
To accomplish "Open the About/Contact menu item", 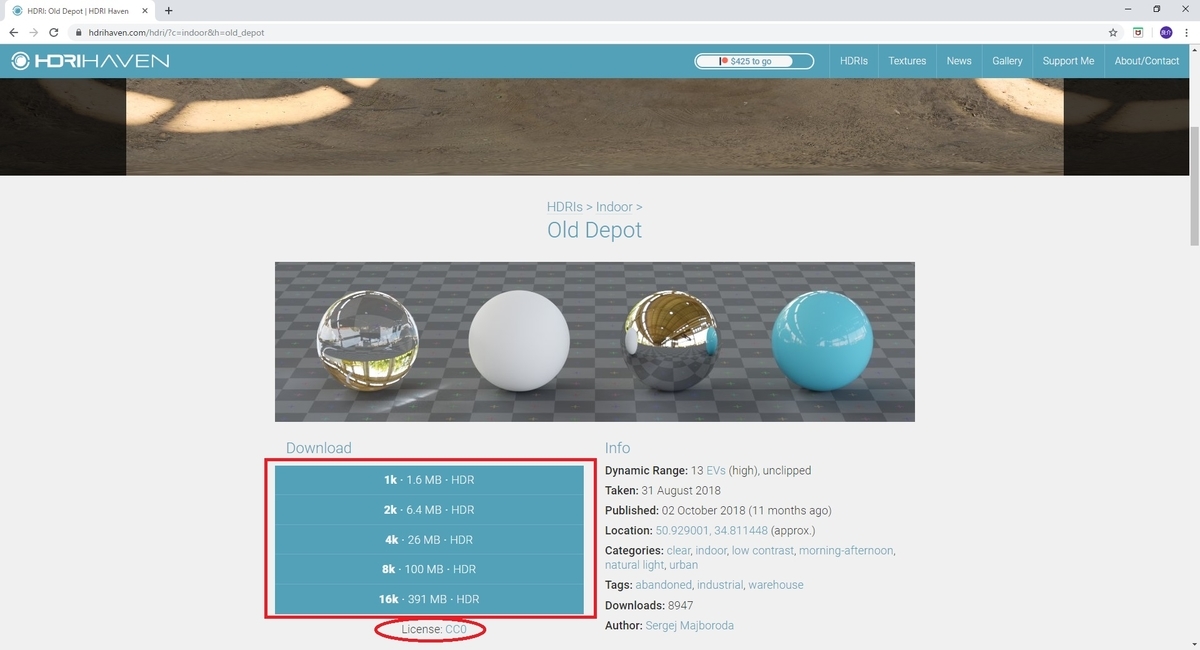I will (1147, 61).
